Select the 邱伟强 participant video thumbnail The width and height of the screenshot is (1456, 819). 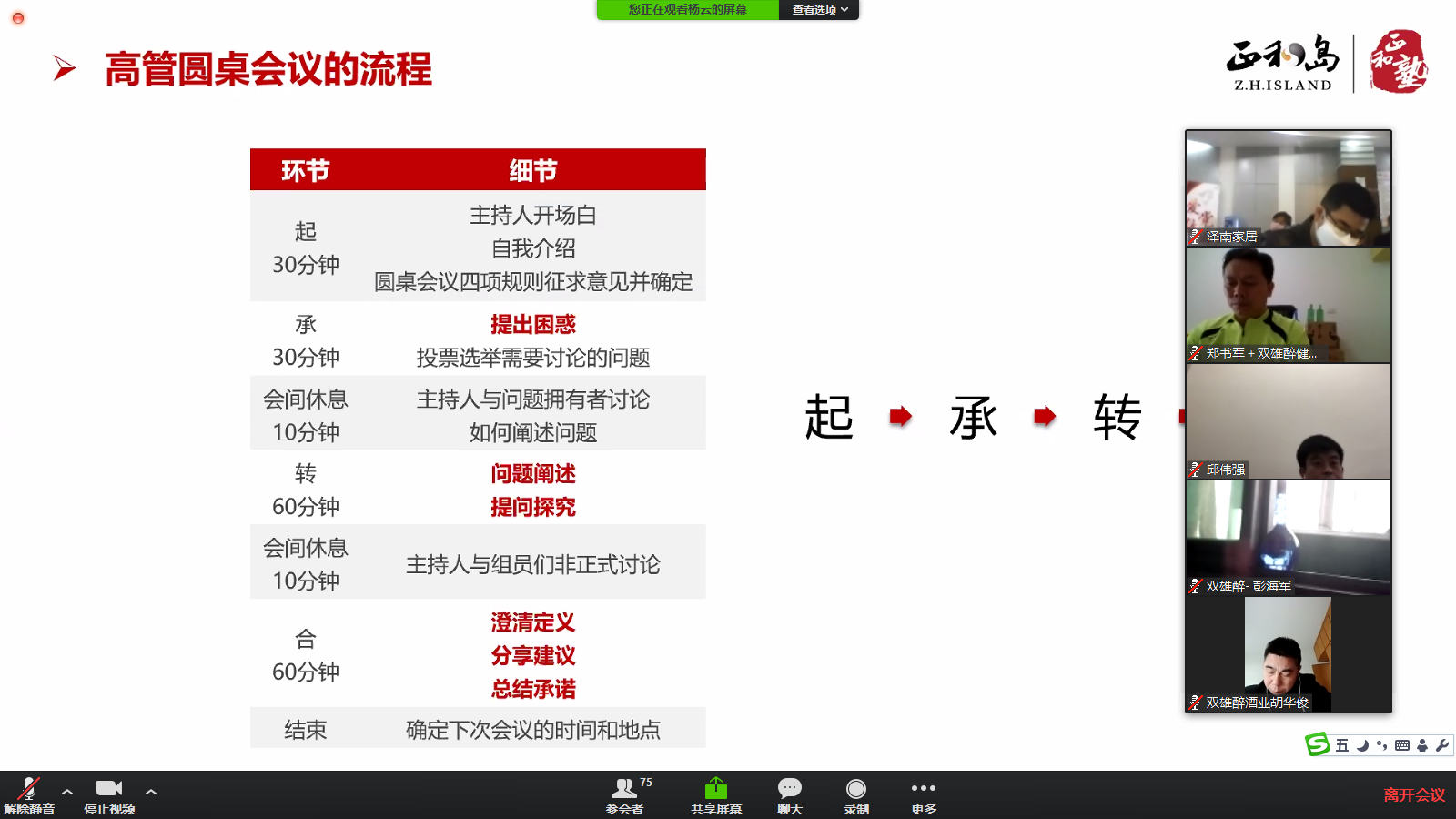tap(1288, 421)
